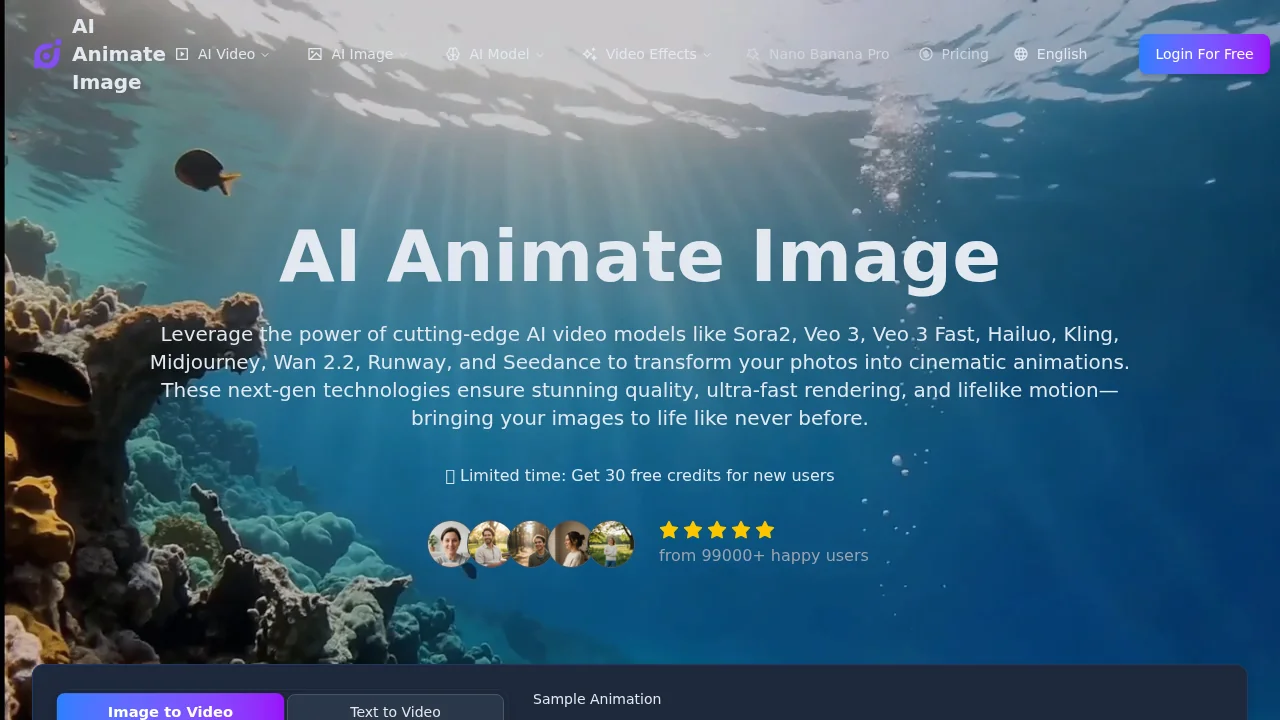Open the Video Effects dropdown
Screen dimensions: 1280x720
coord(651,54)
